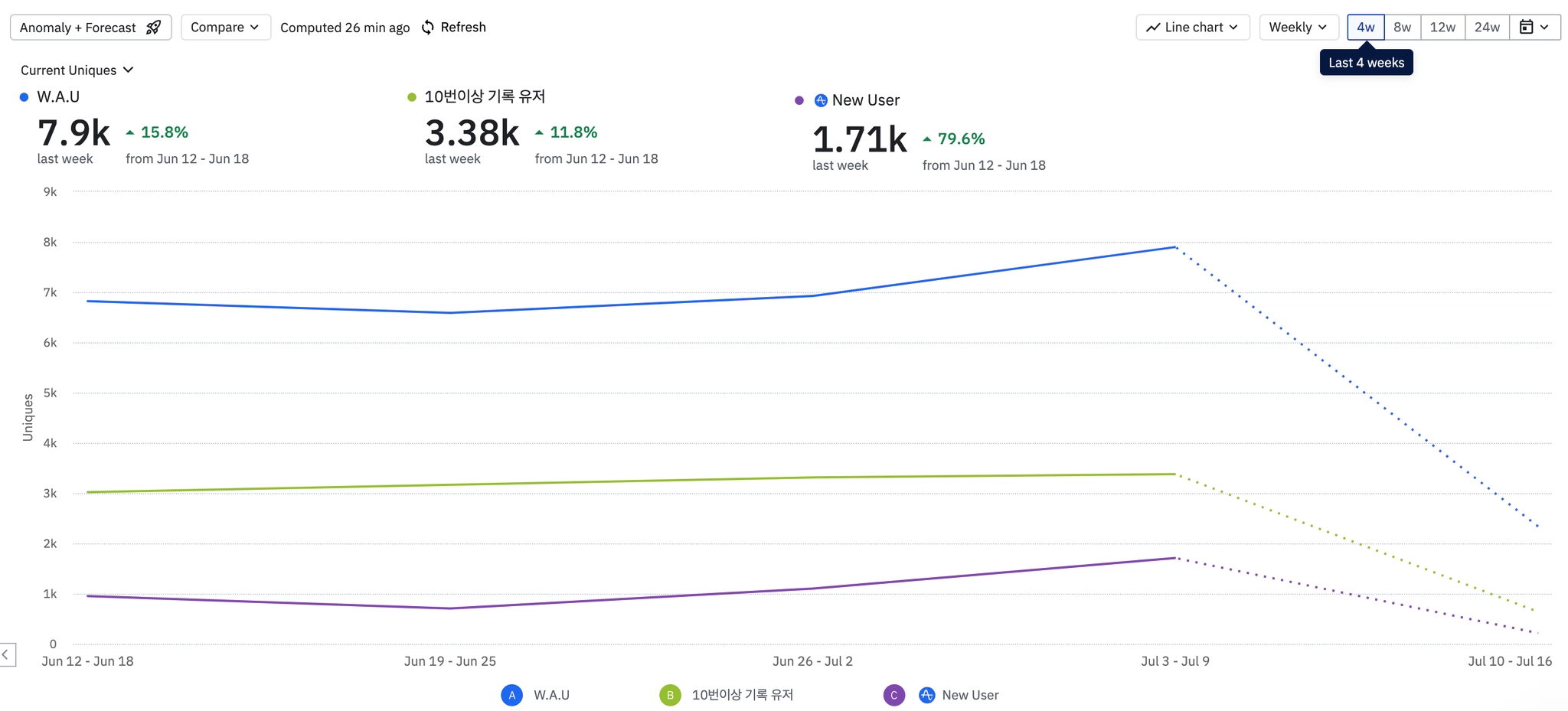Toggle series C purple circle in legend
This screenshot has width=1568, height=711.
pyautogui.click(x=893, y=695)
